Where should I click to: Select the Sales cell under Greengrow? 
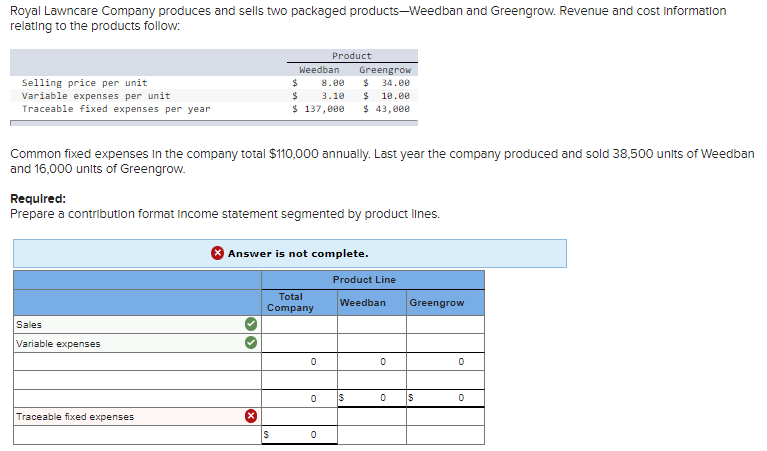pos(446,324)
